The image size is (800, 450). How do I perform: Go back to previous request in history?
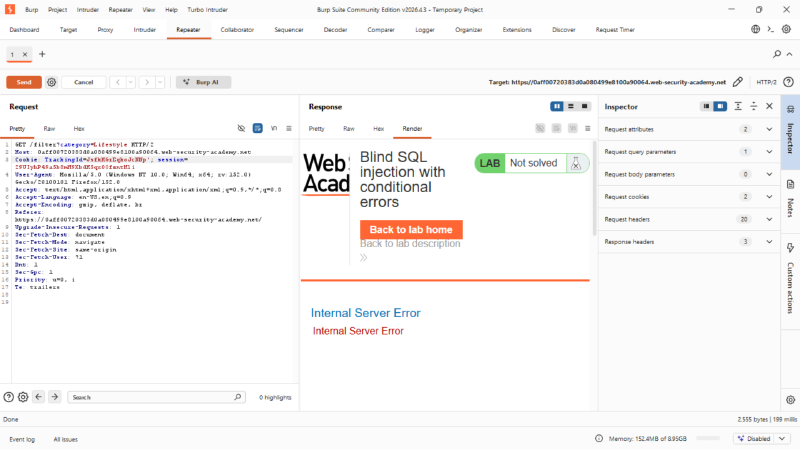tap(118, 82)
